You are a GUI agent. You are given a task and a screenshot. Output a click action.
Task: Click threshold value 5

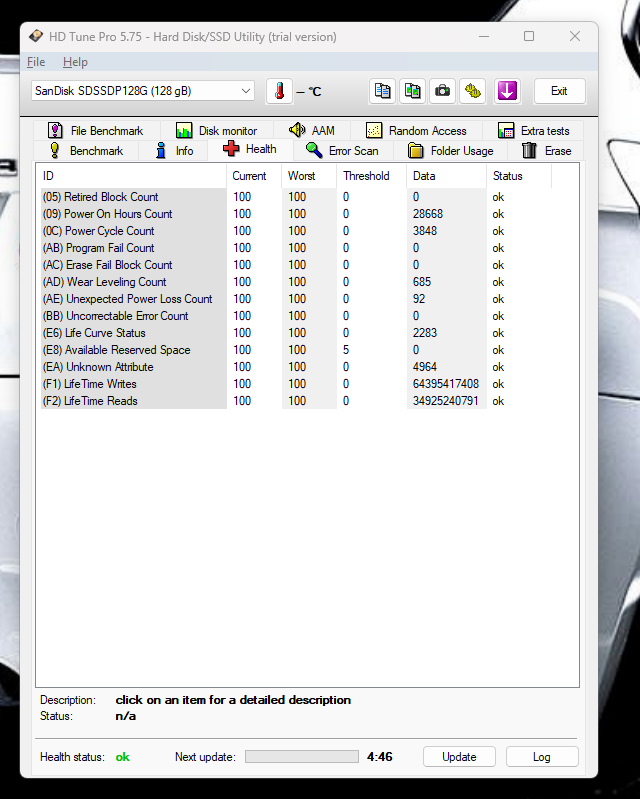tap(346, 350)
